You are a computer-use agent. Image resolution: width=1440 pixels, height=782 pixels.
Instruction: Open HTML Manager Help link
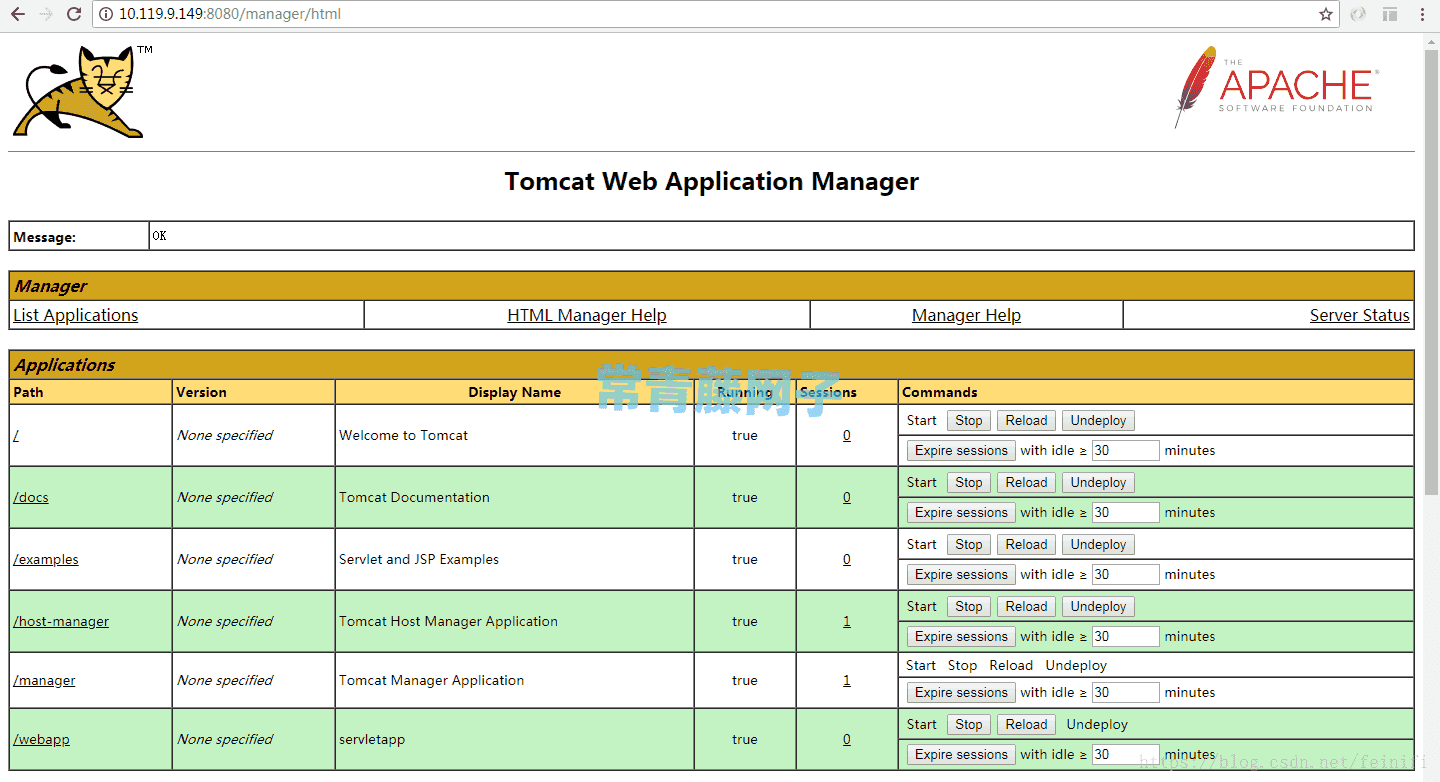coord(587,315)
